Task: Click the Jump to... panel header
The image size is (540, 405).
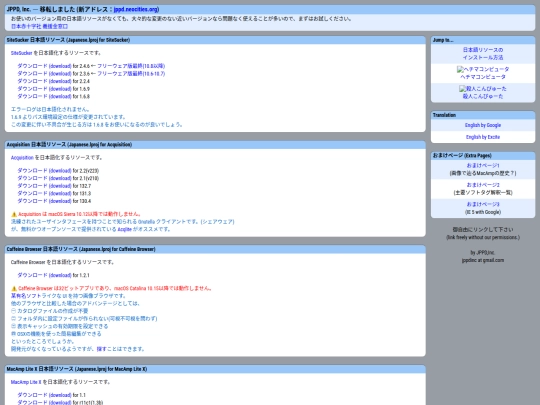Action: (483, 40)
